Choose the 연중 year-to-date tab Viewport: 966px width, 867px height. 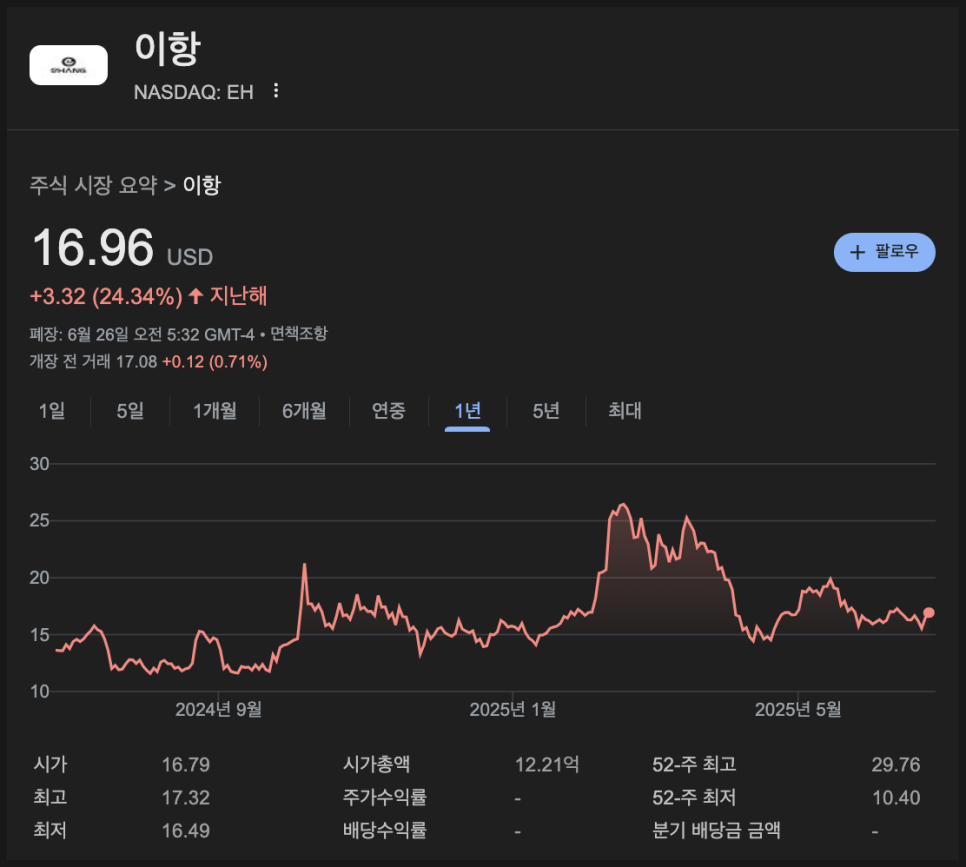click(x=389, y=410)
